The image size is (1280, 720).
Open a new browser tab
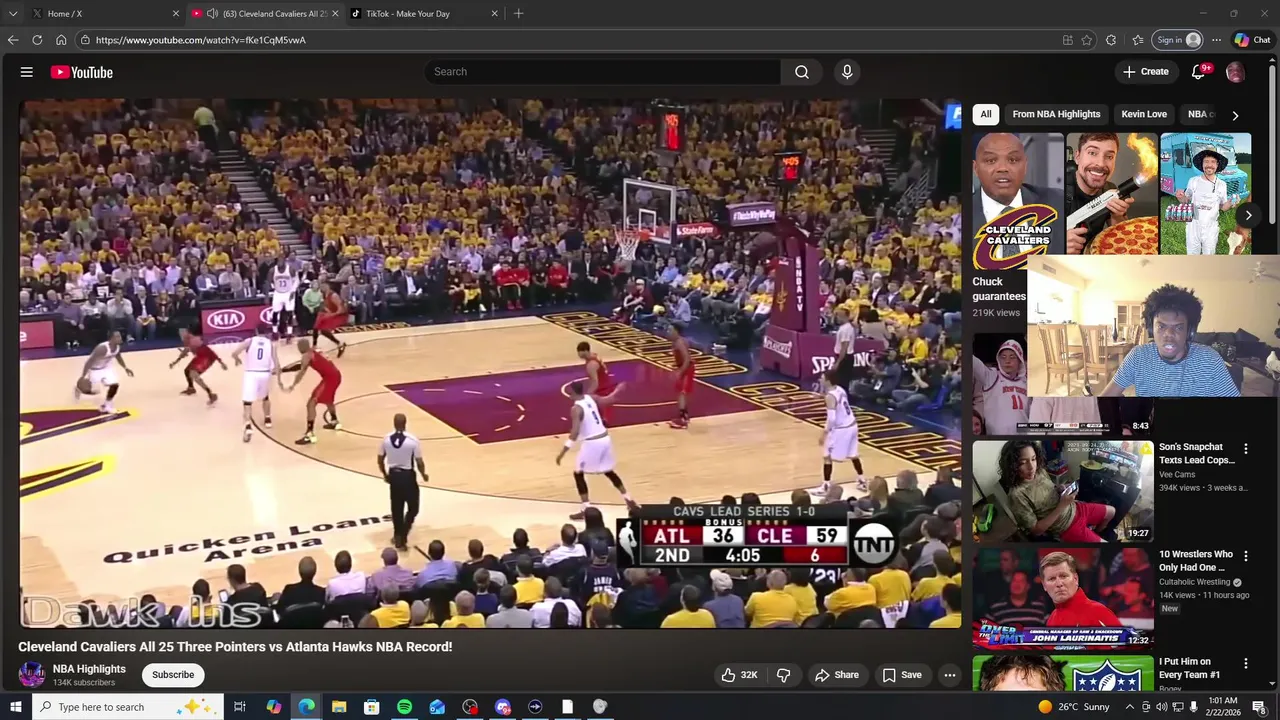(518, 14)
